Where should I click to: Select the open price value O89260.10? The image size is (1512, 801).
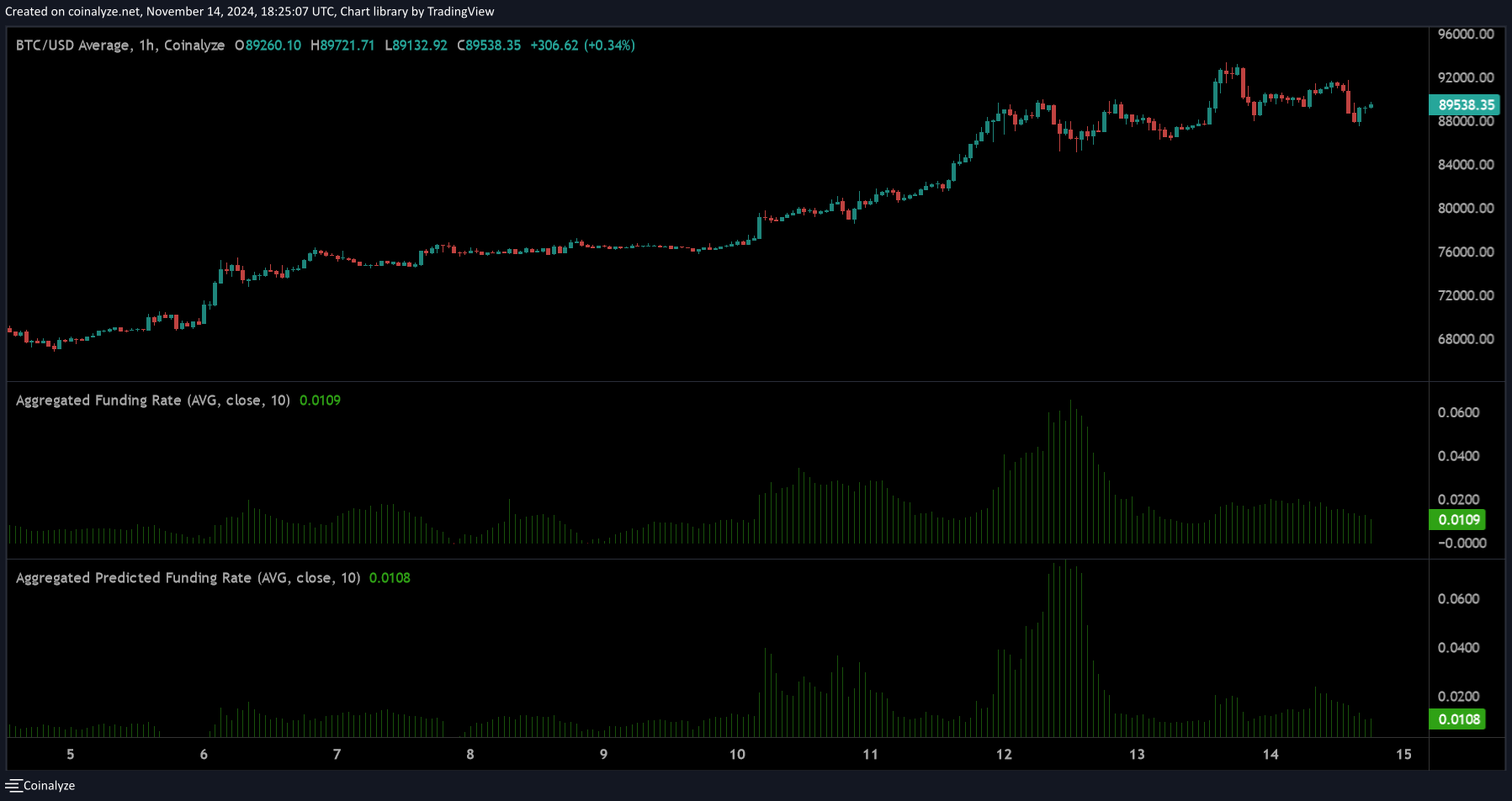pos(268,45)
